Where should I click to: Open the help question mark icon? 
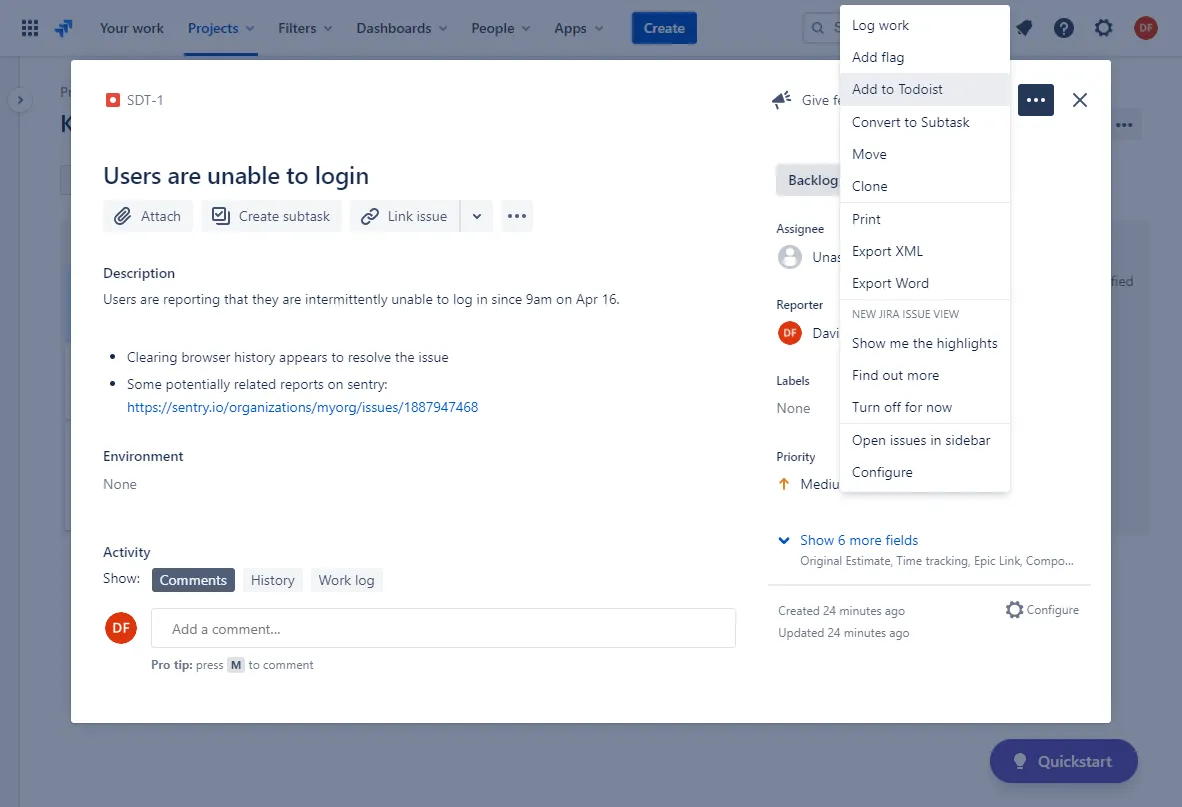pyautogui.click(x=1064, y=28)
